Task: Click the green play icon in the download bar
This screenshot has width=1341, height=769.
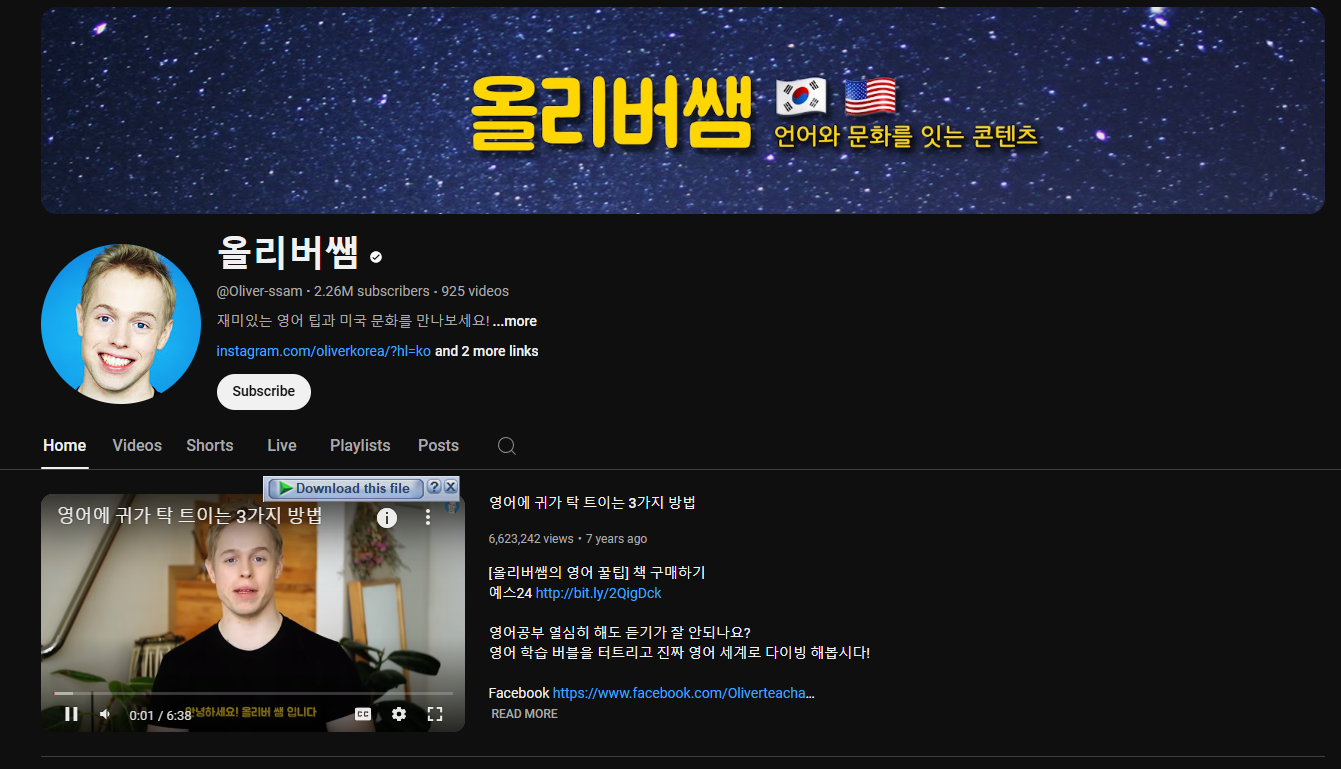Action: [x=286, y=488]
